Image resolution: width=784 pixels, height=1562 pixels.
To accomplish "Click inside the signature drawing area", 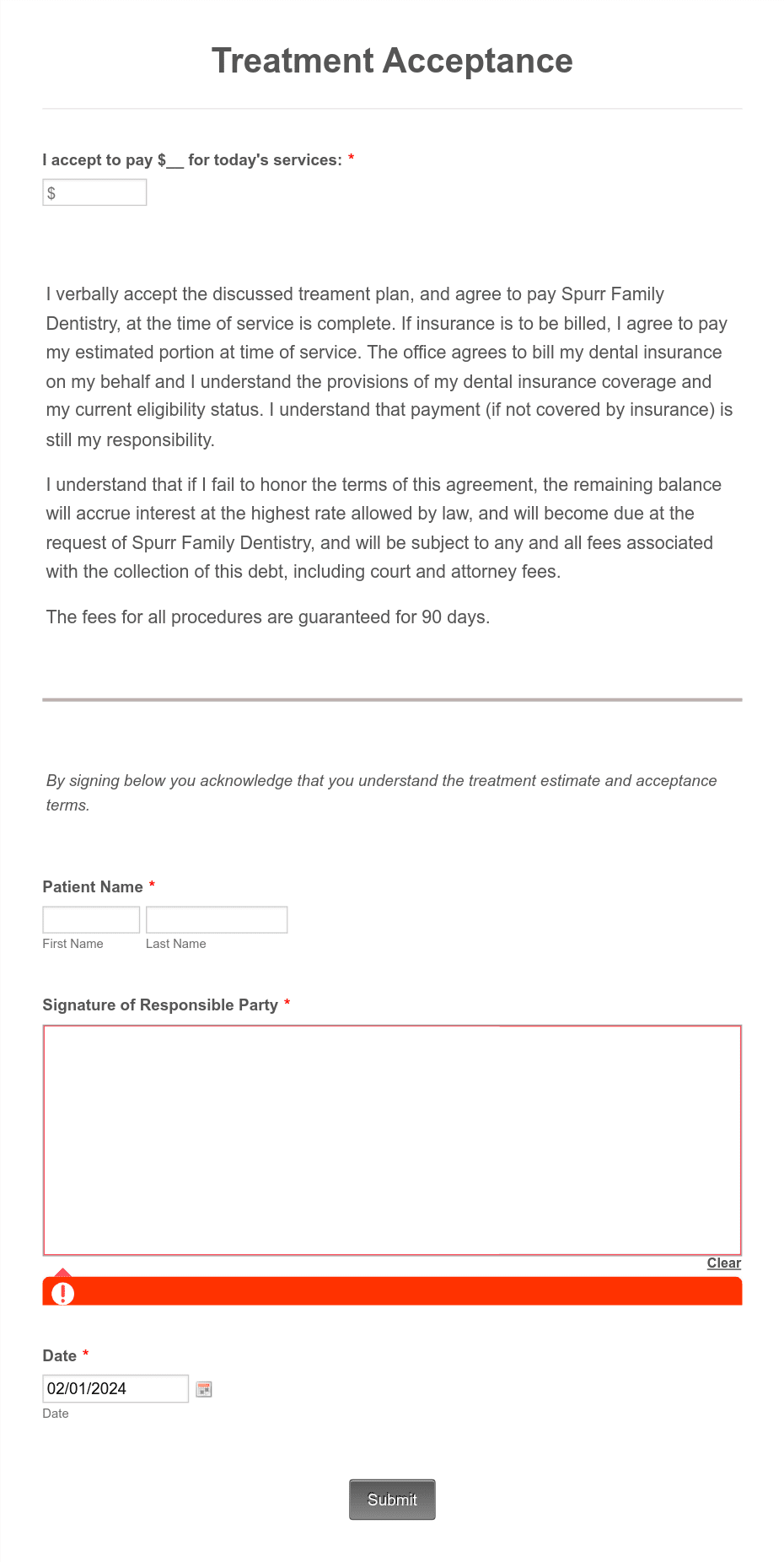I will 392,1139.
